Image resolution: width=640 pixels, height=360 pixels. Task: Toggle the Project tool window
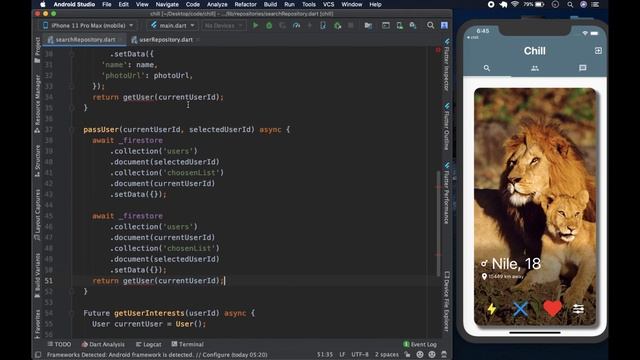(x=38, y=50)
